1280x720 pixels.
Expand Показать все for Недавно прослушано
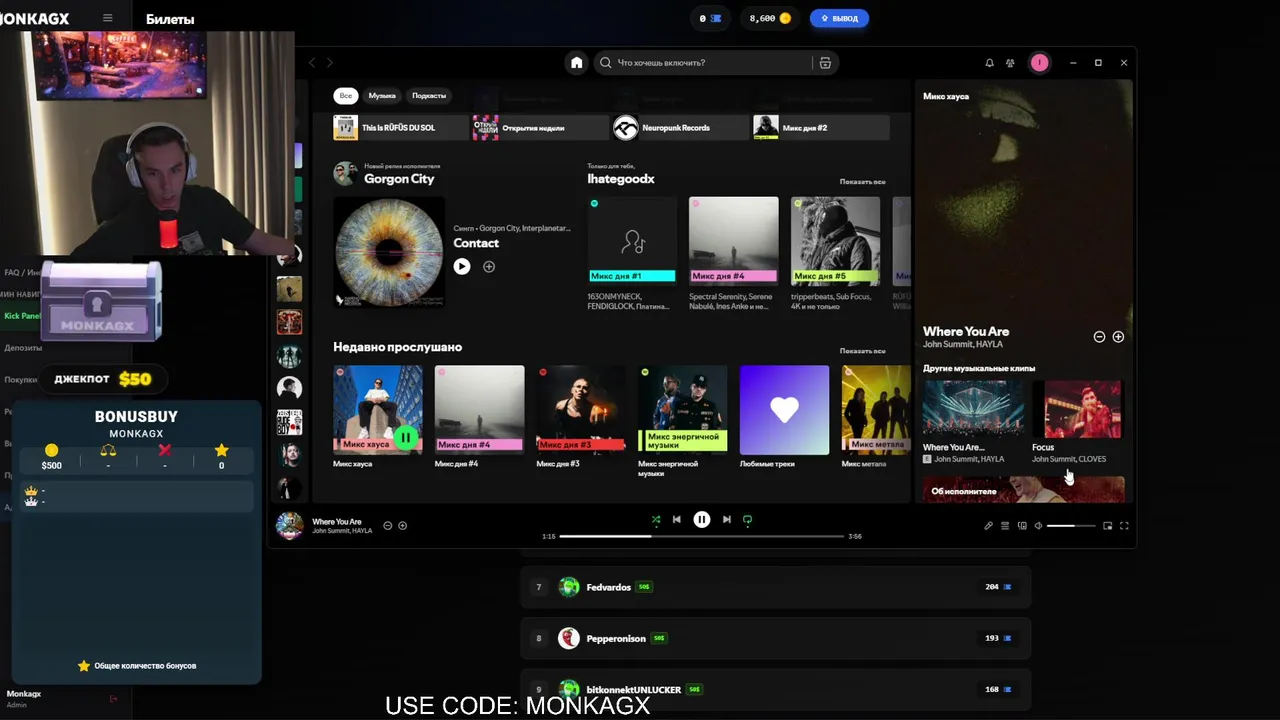(x=862, y=351)
